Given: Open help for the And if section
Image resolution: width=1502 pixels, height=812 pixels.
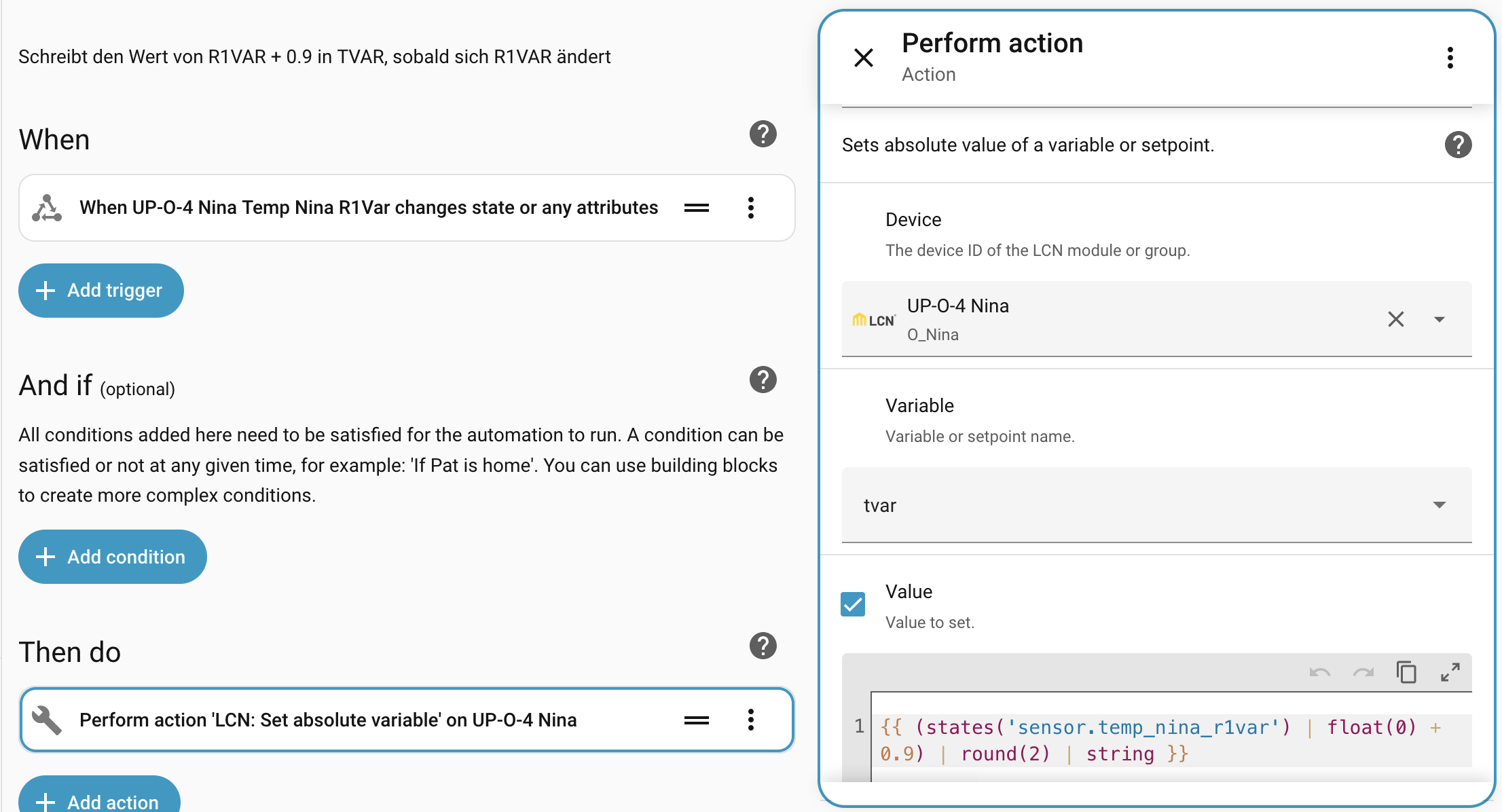Looking at the screenshot, I should tap(763, 380).
